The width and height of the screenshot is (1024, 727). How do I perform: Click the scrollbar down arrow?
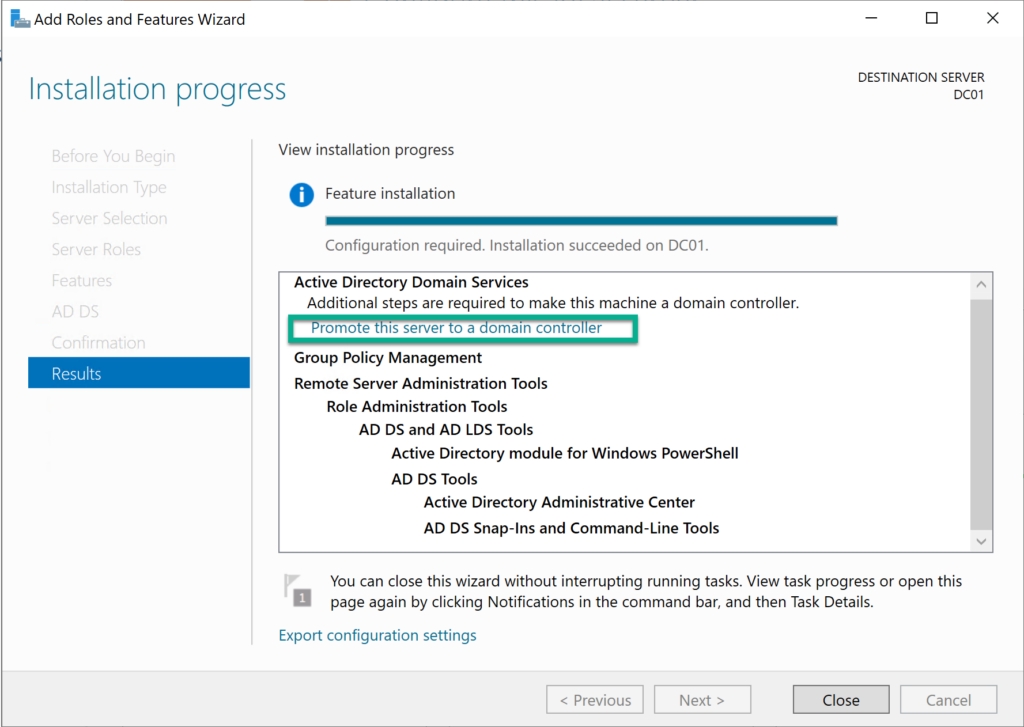(x=981, y=540)
